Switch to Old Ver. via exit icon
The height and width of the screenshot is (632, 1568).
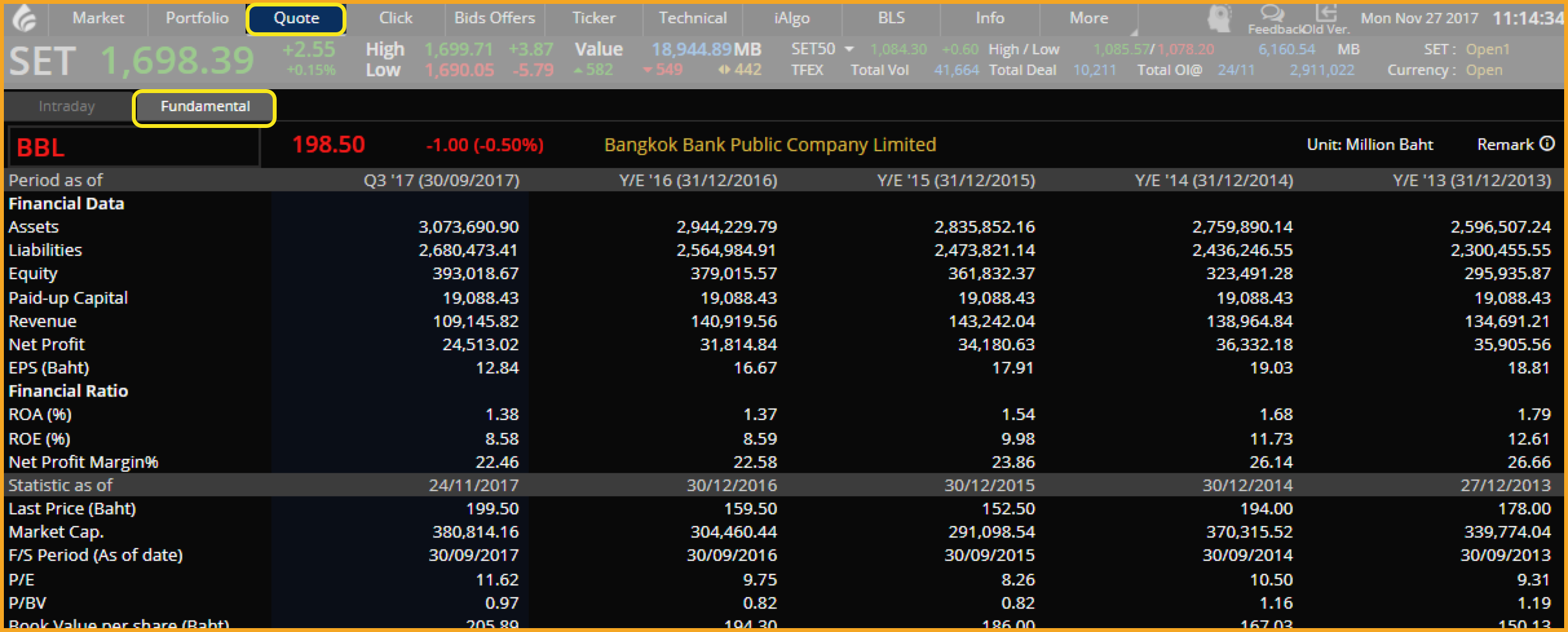point(1326,13)
